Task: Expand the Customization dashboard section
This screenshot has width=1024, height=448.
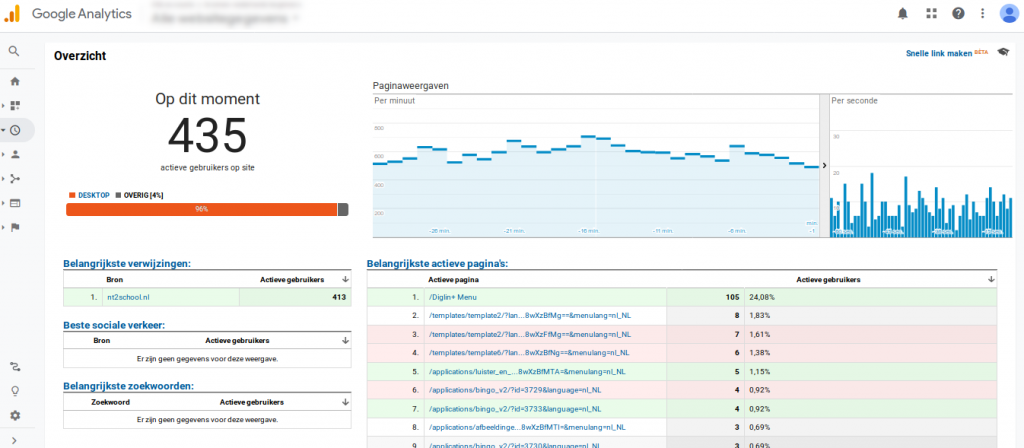Action: click(x=16, y=105)
